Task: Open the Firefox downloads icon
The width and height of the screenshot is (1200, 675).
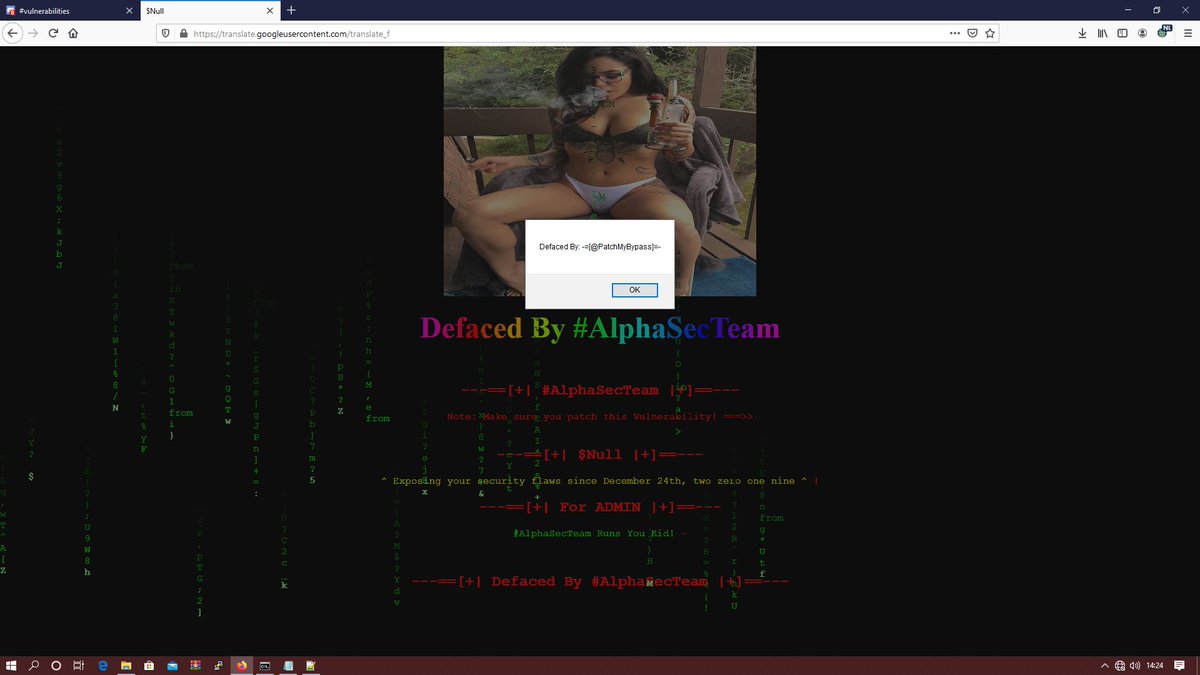Action: 1082,33
